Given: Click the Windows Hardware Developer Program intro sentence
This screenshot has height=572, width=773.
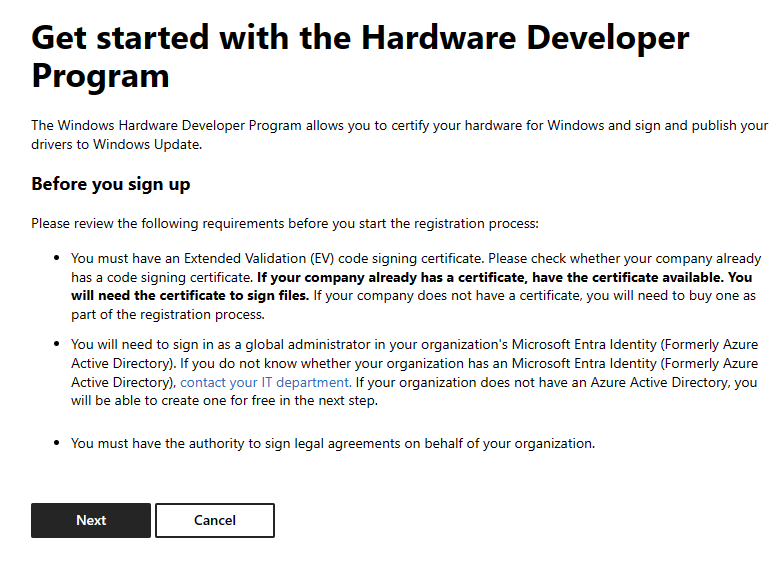Looking at the screenshot, I should (x=399, y=135).
